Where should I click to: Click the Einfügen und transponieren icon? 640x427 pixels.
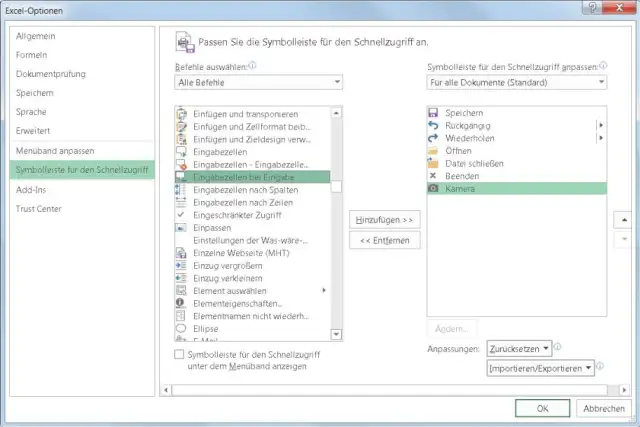click(181, 114)
